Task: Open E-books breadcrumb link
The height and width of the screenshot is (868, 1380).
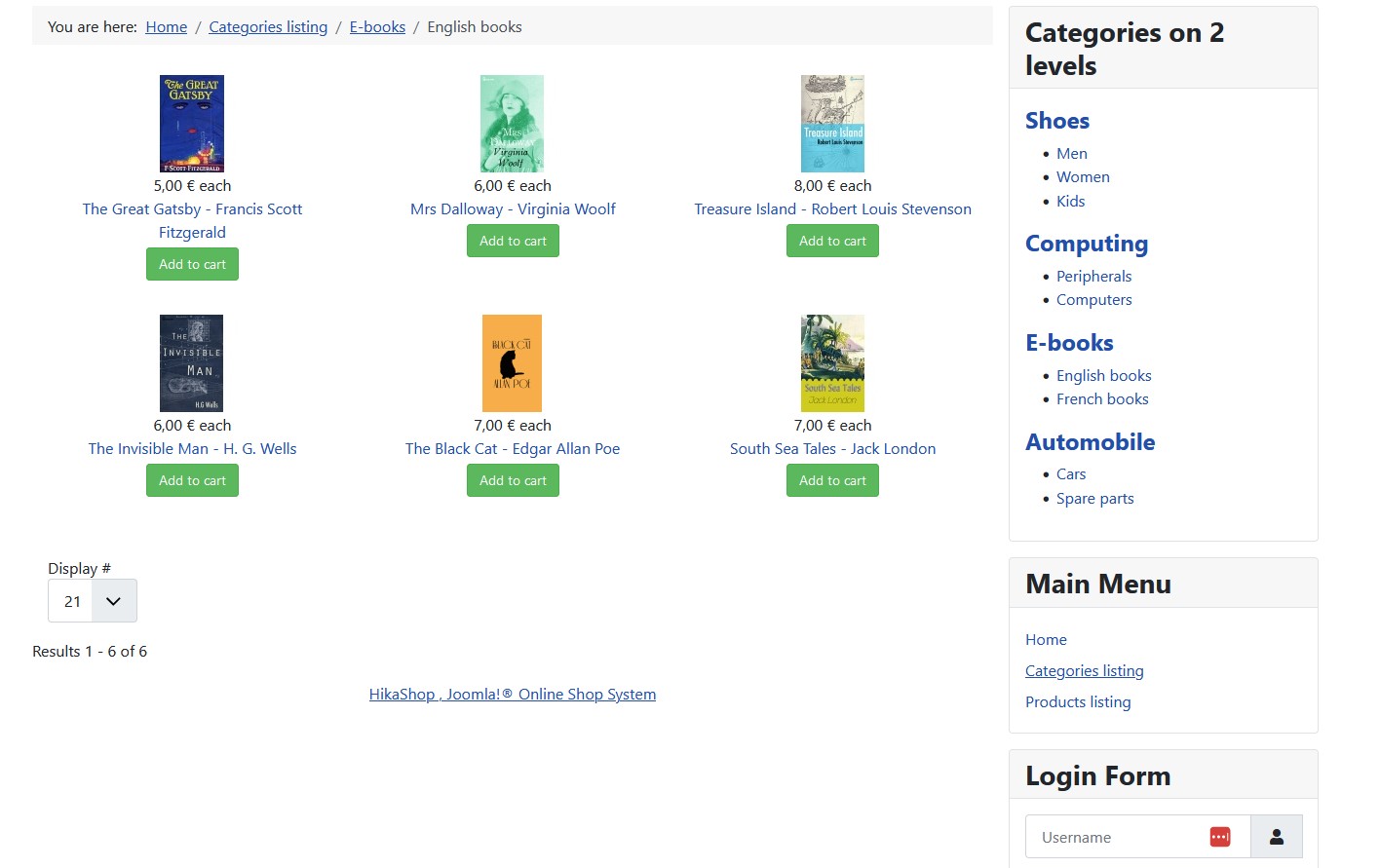Action: (377, 27)
